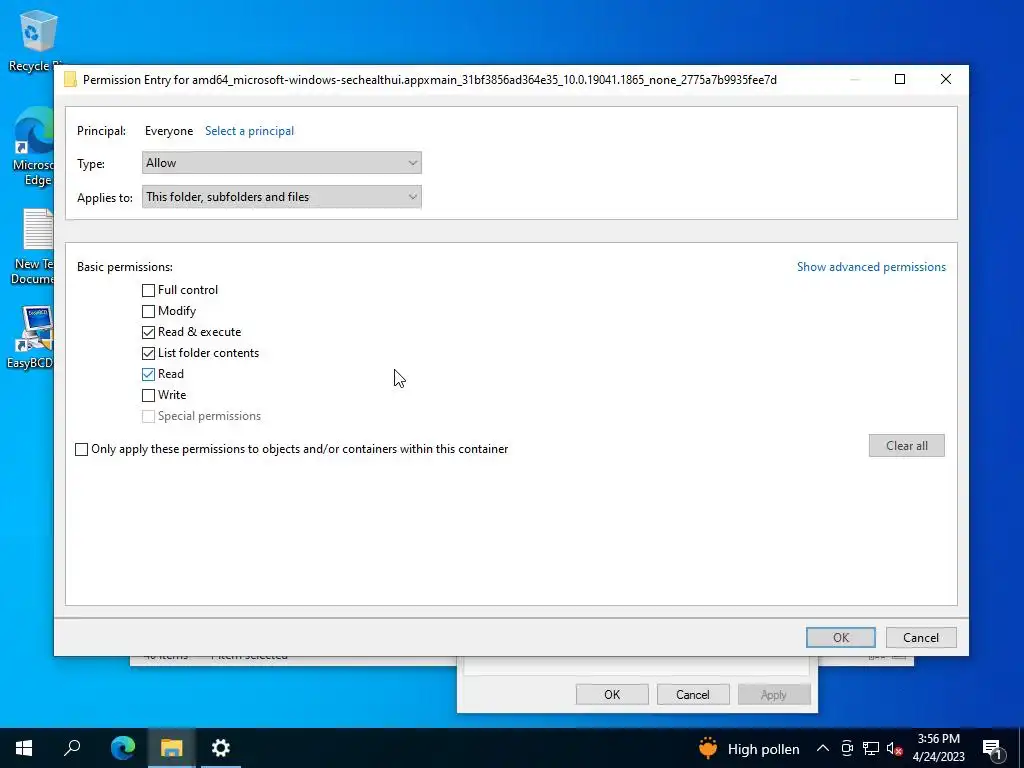Close the Permission Entry window
1024x768 pixels.
[x=946, y=79]
